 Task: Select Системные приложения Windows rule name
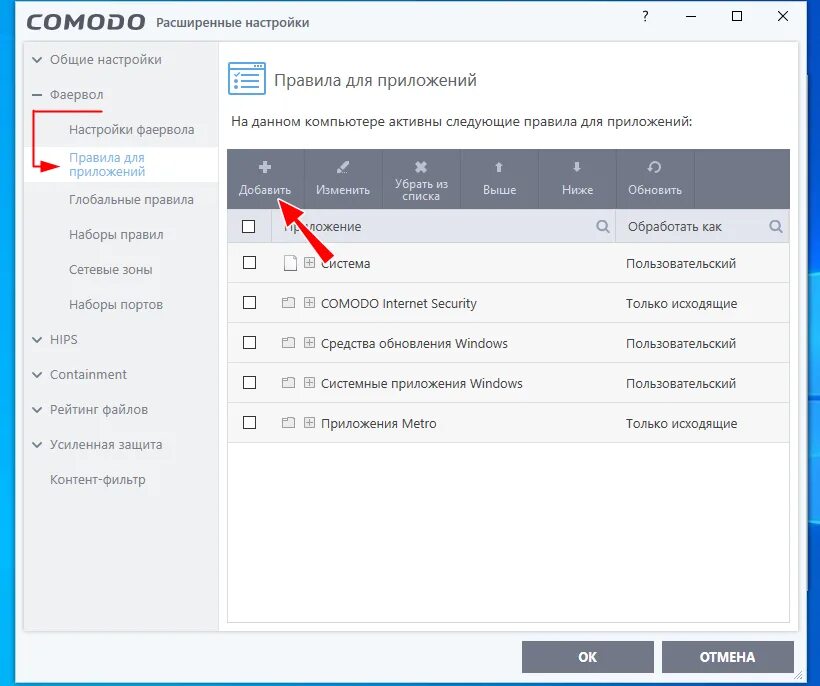pos(422,383)
